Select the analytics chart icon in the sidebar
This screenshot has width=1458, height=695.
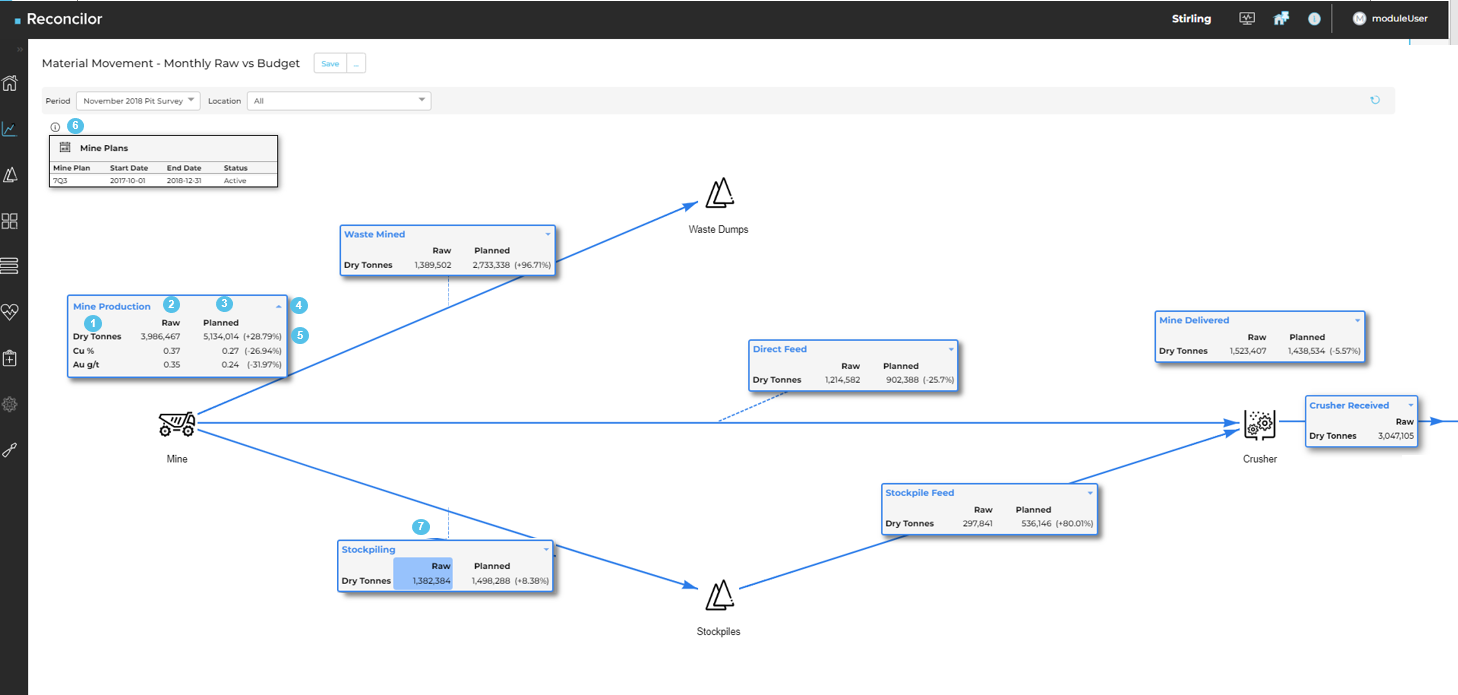pos(11,128)
